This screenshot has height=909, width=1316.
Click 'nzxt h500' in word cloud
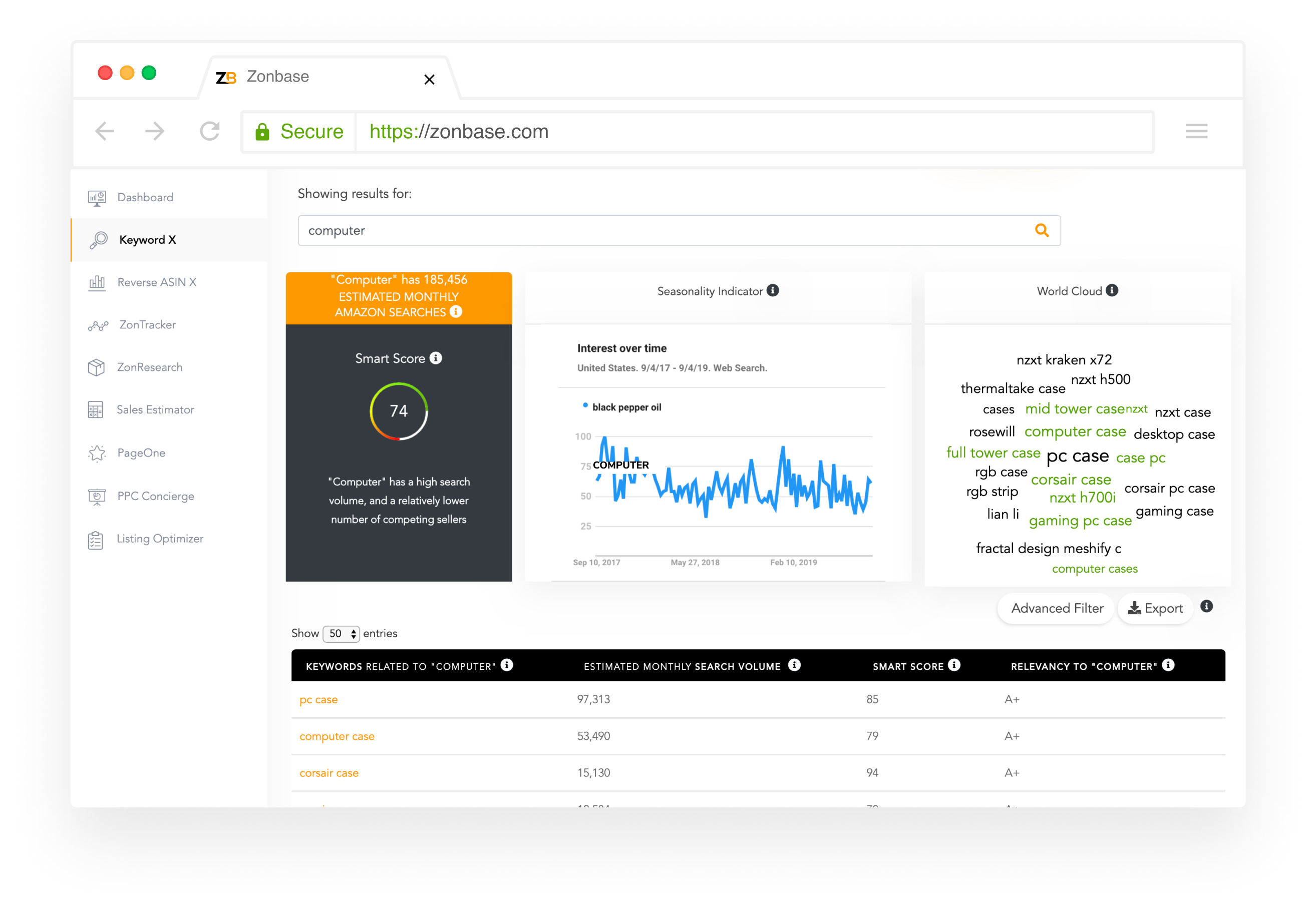click(1101, 380)
